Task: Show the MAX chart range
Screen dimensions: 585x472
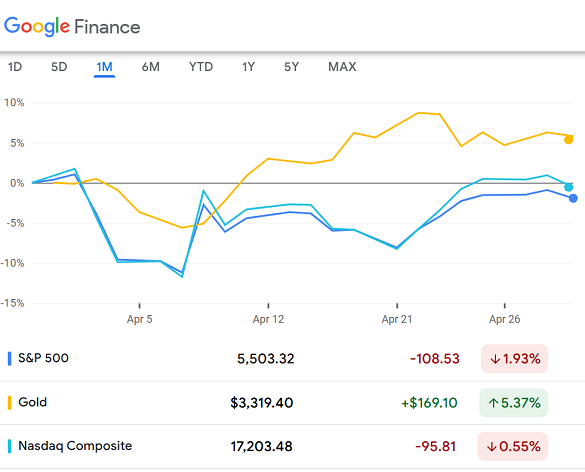Action: (342, 67)
